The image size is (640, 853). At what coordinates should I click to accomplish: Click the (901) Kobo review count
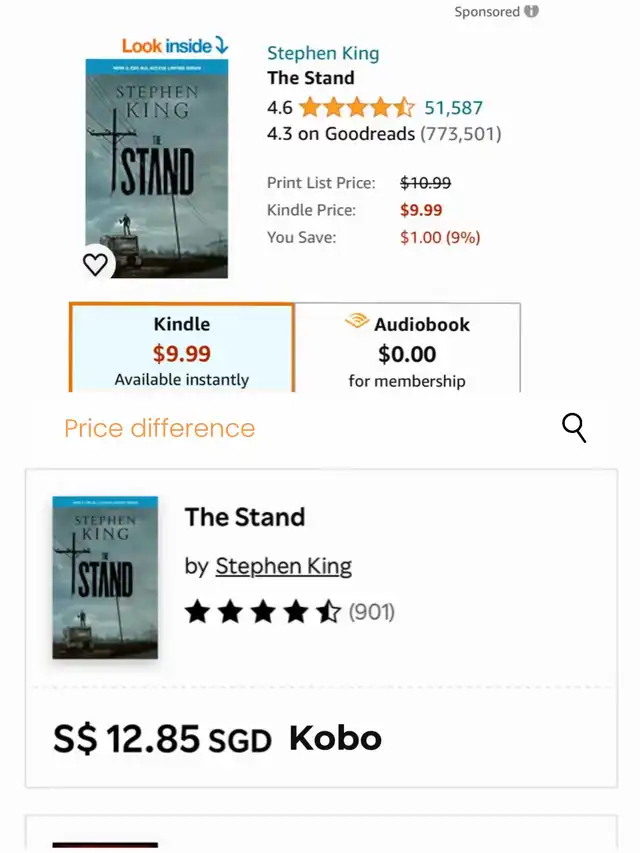(x=372, y=612)
